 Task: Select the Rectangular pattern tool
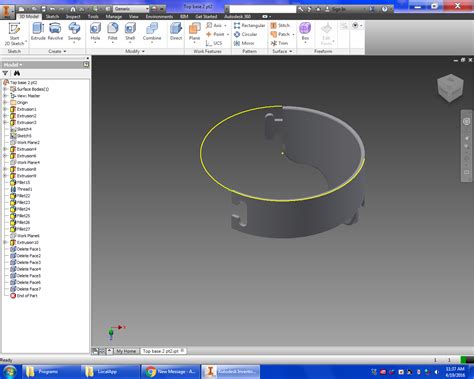click(249, 25)
